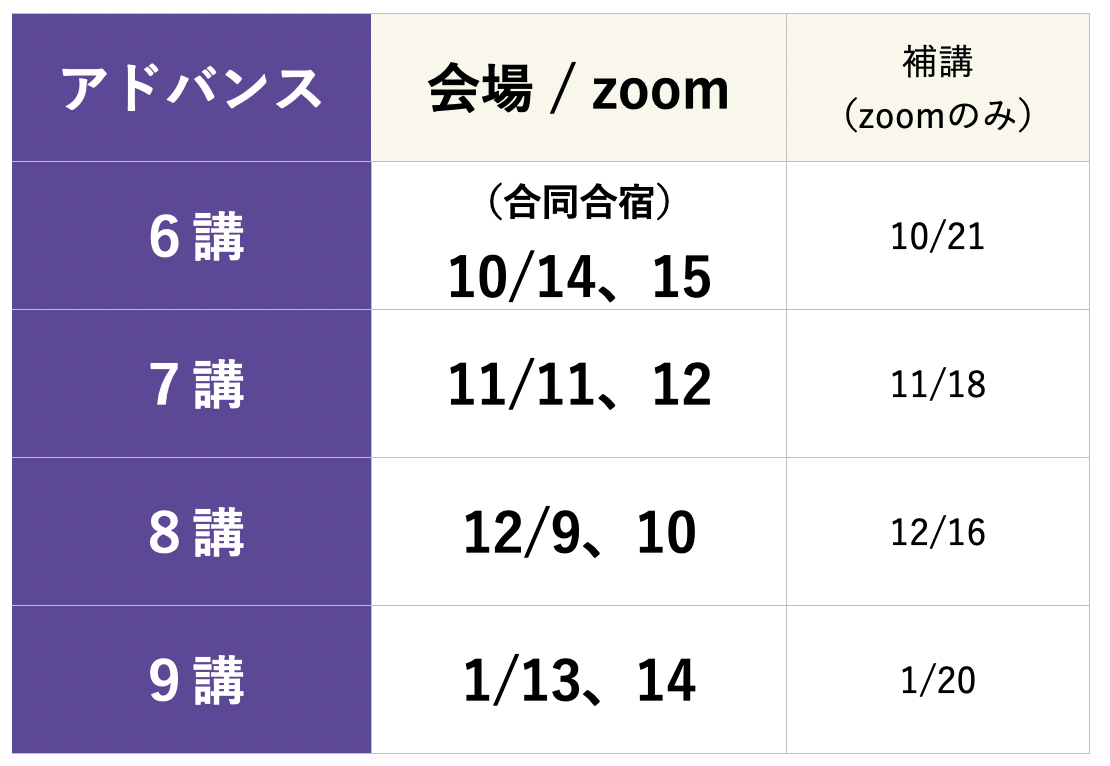This screenshot has height=766, width=1110.
Task: Click the 12/16 makeup date
Action: (x=937, y=532)
